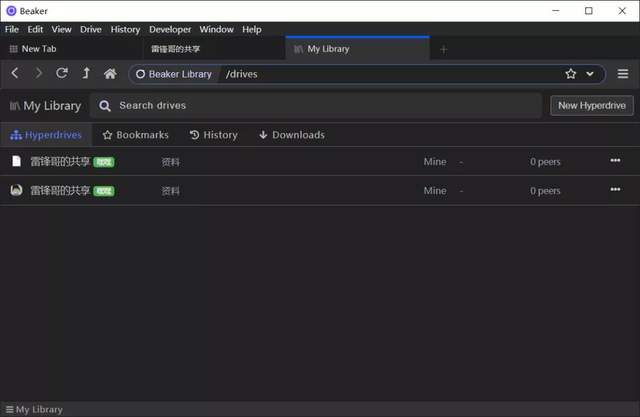Open the Window menu

216,29
